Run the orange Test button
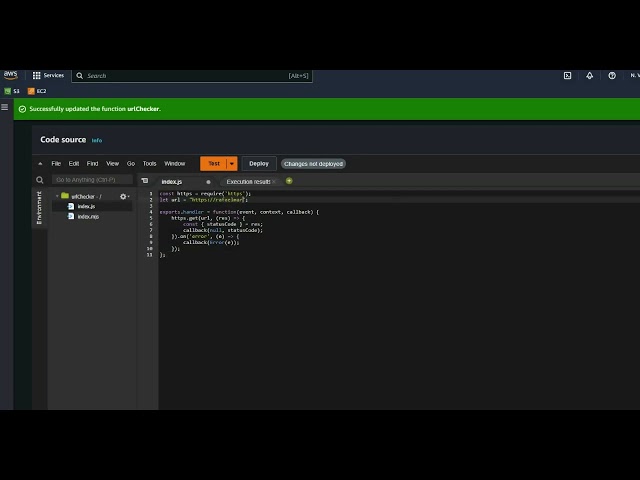 (213, 164)
